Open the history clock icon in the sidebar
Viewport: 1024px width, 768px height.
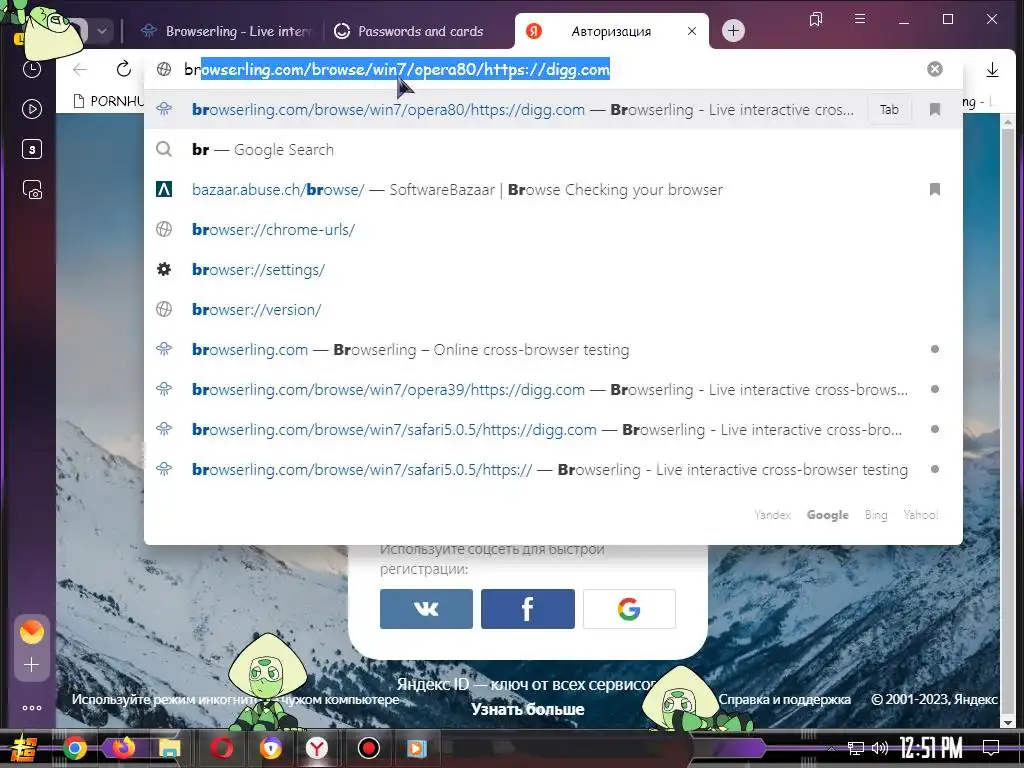[31, 69]
